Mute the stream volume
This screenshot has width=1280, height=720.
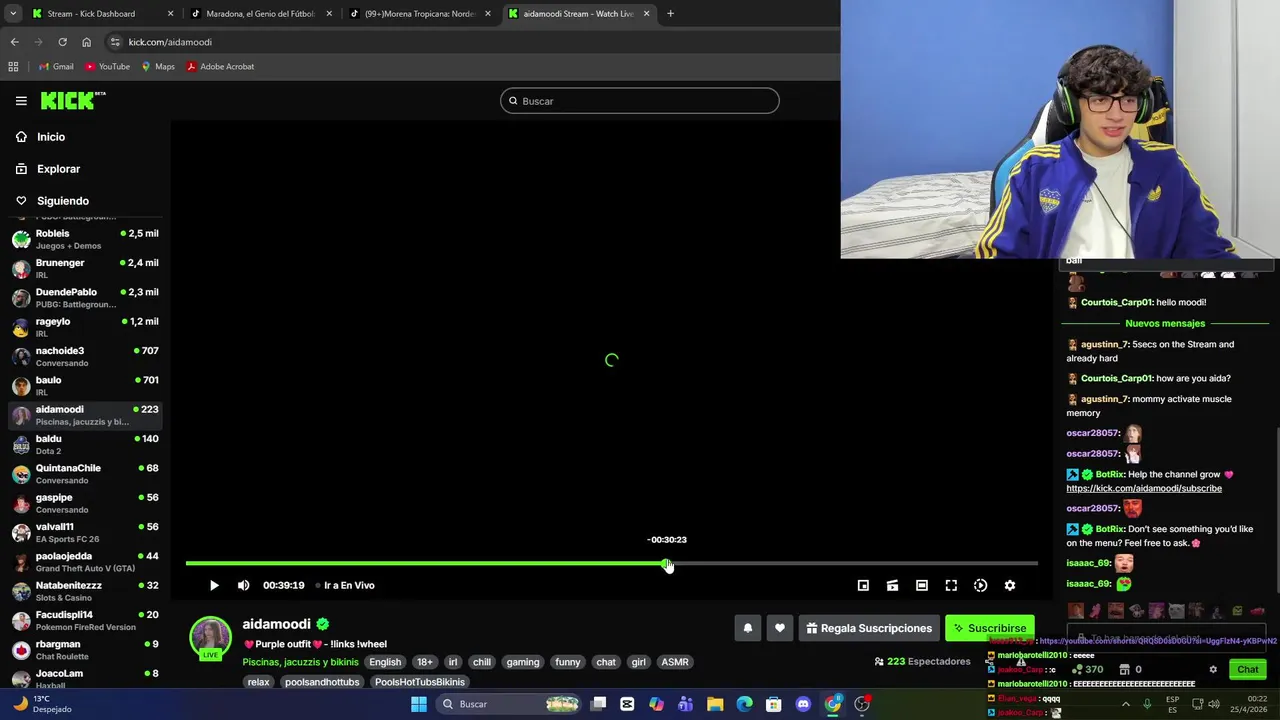[x=243, y=585]
